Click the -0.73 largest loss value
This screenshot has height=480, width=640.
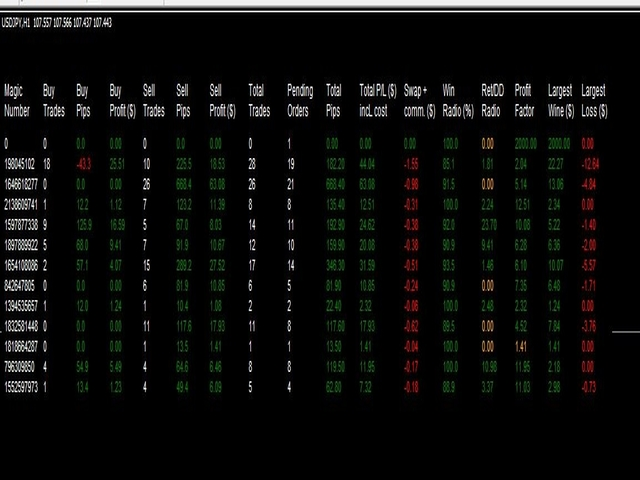[589, 387]
